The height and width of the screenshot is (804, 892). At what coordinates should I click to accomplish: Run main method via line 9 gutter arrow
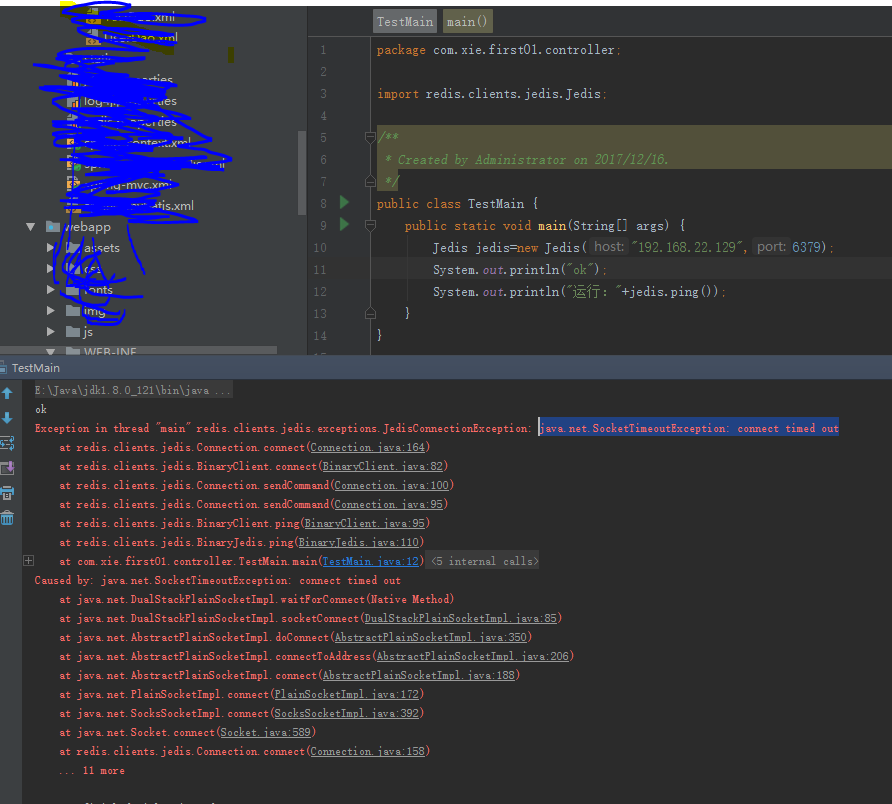click(344, 224)
